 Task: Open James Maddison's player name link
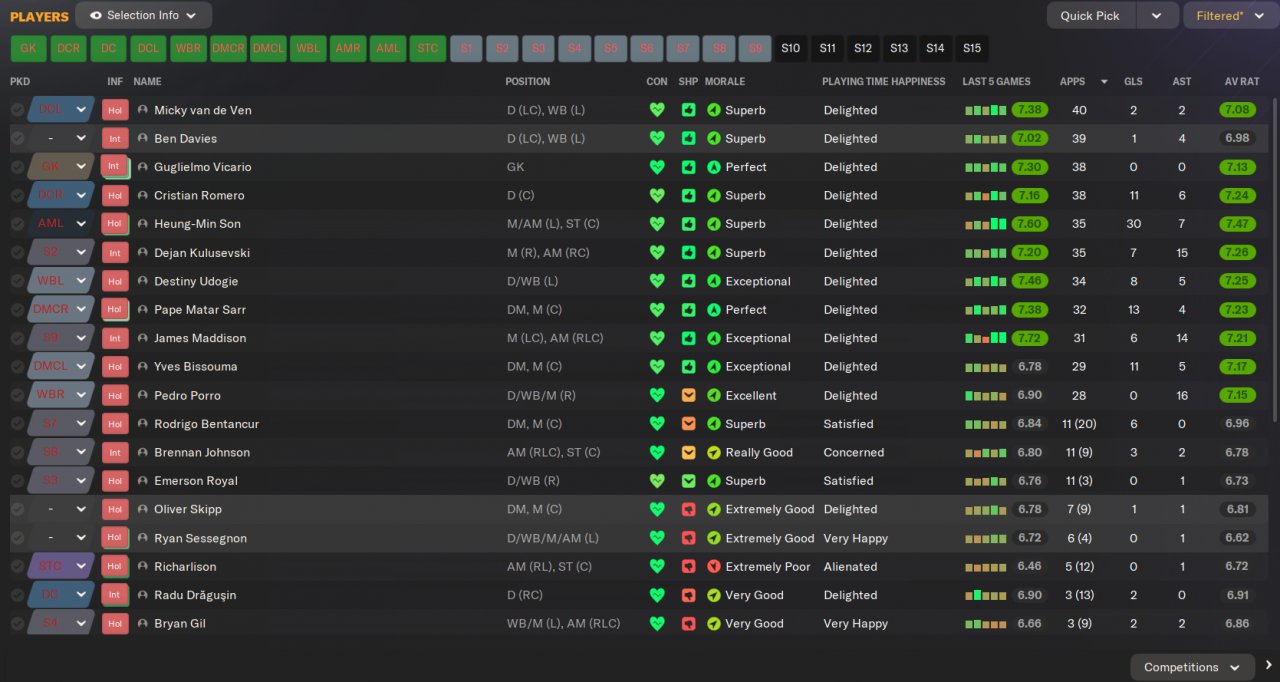200,338
